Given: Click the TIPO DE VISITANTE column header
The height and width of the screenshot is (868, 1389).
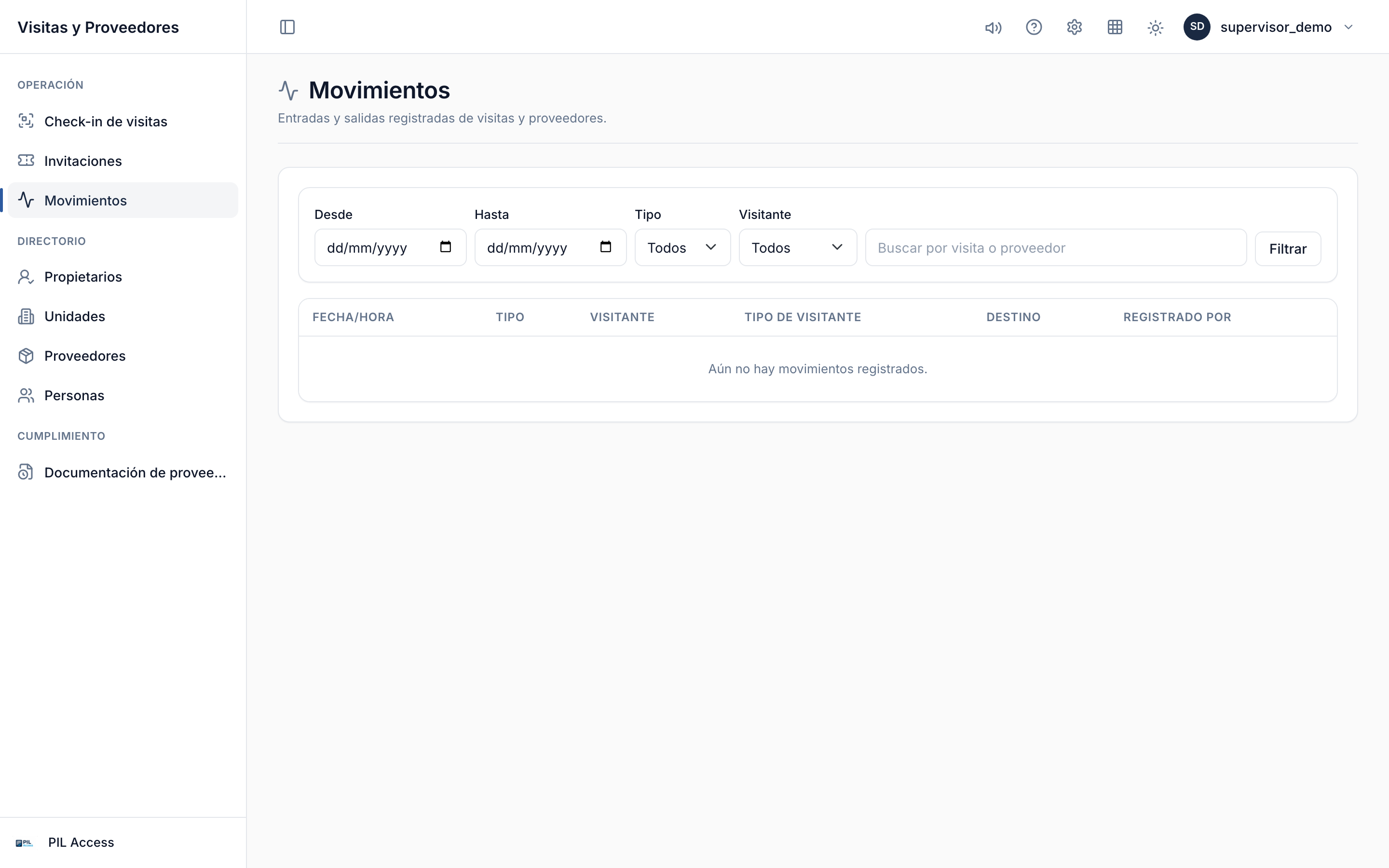Looking at the screenshot, I should 803,317.
